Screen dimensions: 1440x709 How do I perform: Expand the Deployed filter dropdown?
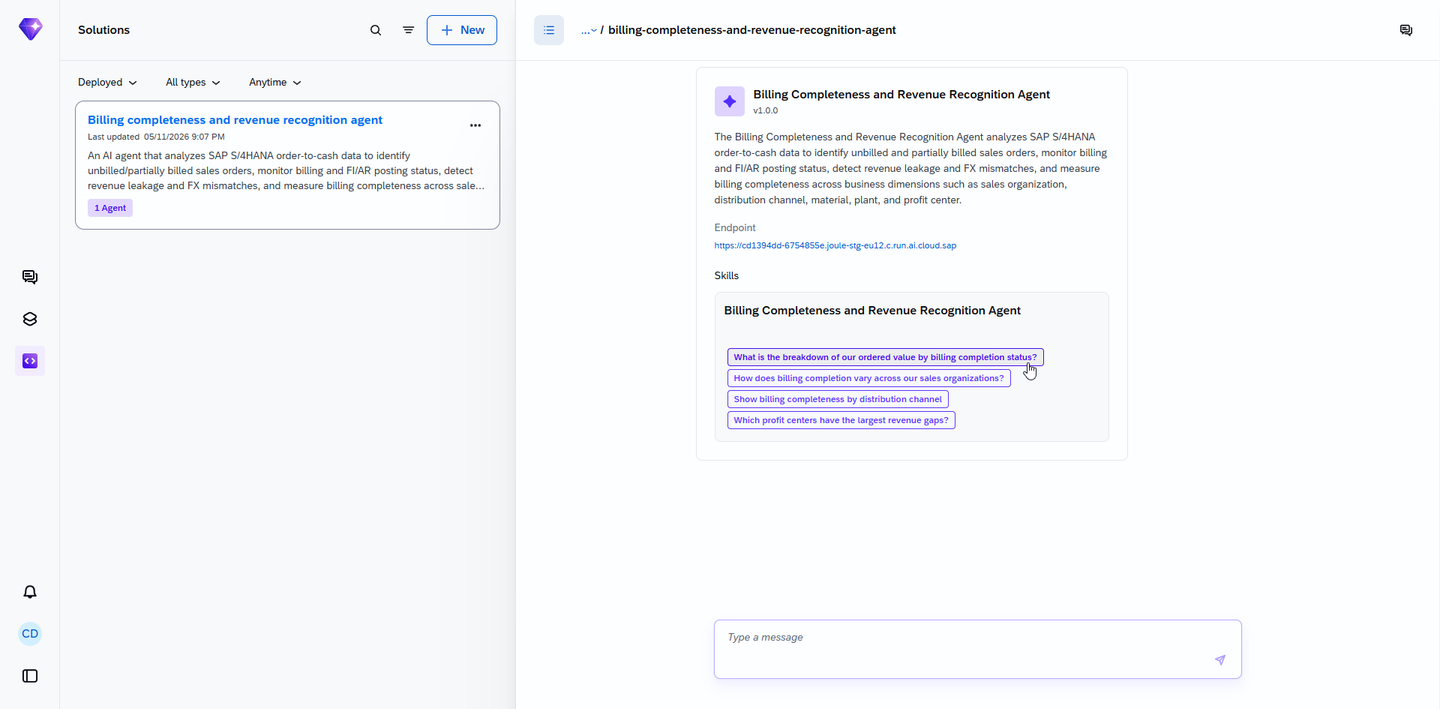(x=108, y=82)
